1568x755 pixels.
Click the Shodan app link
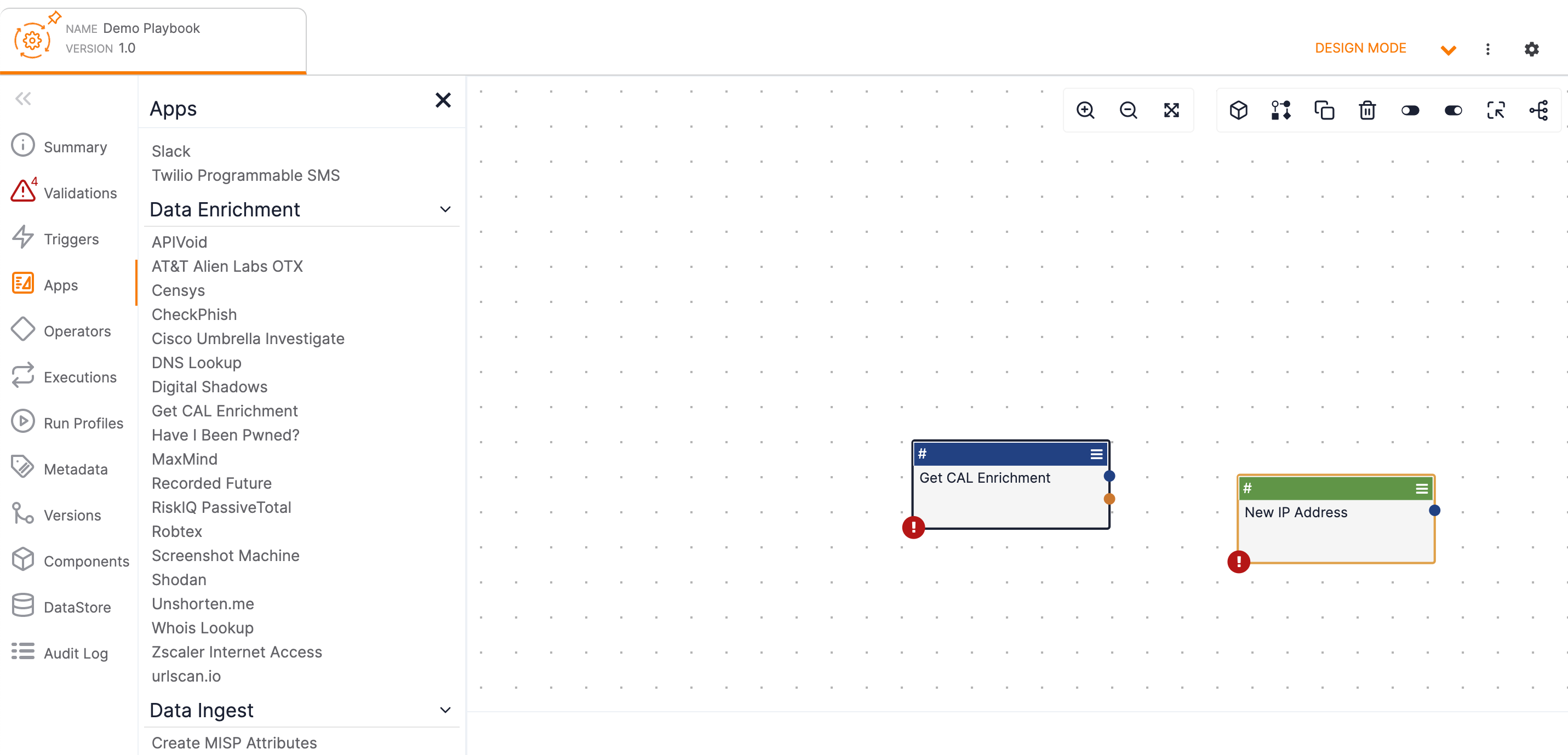click(x=178, y=579)
